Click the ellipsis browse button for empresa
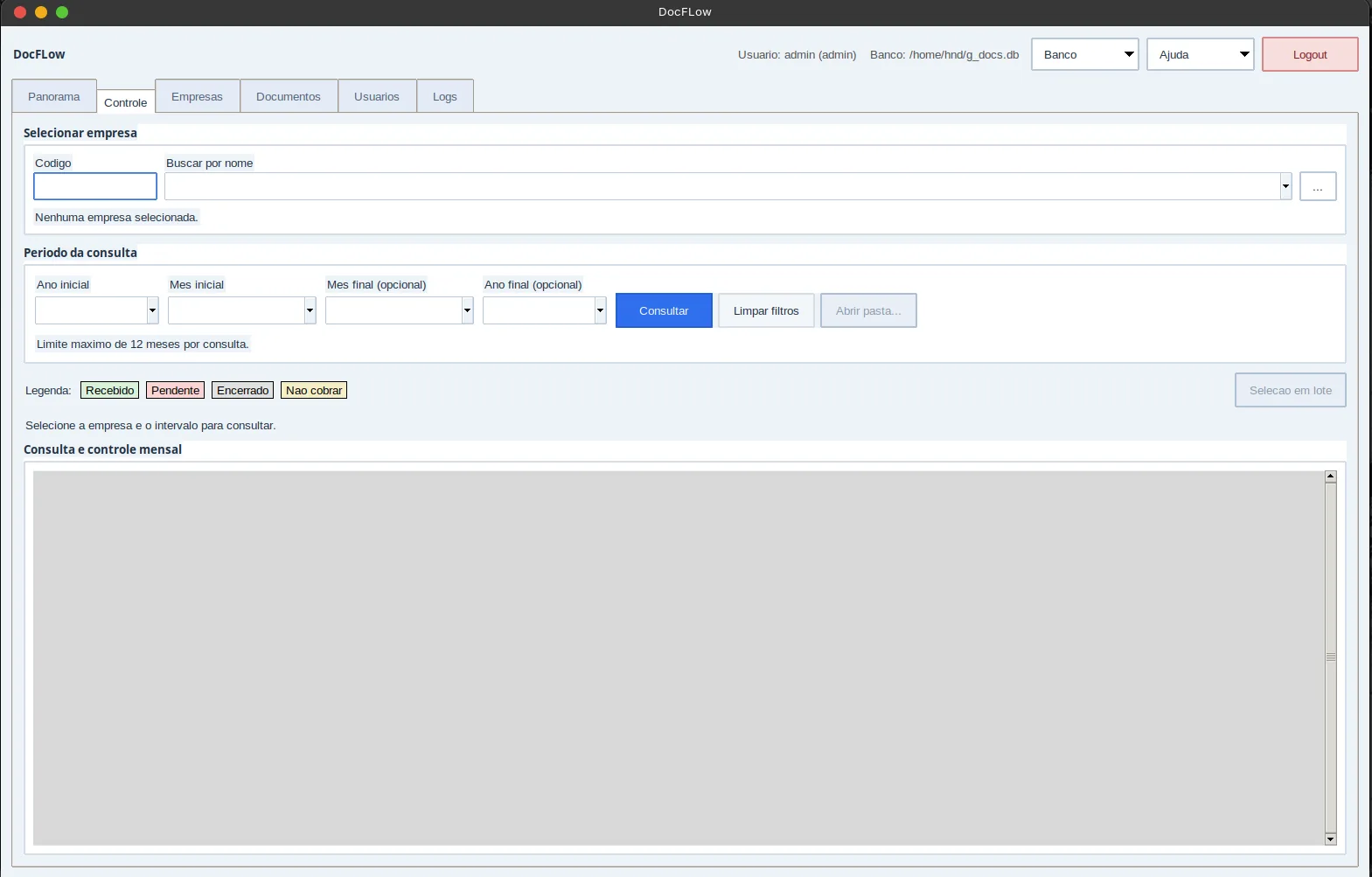1372x877 pixels. 1318,186
